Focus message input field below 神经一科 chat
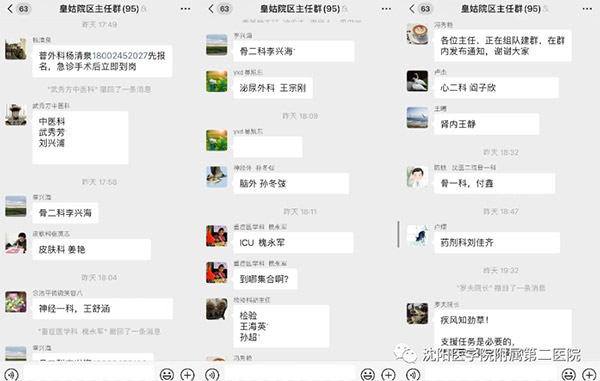The height and width of the screenshot is (381, 600). tap(89, 373)
